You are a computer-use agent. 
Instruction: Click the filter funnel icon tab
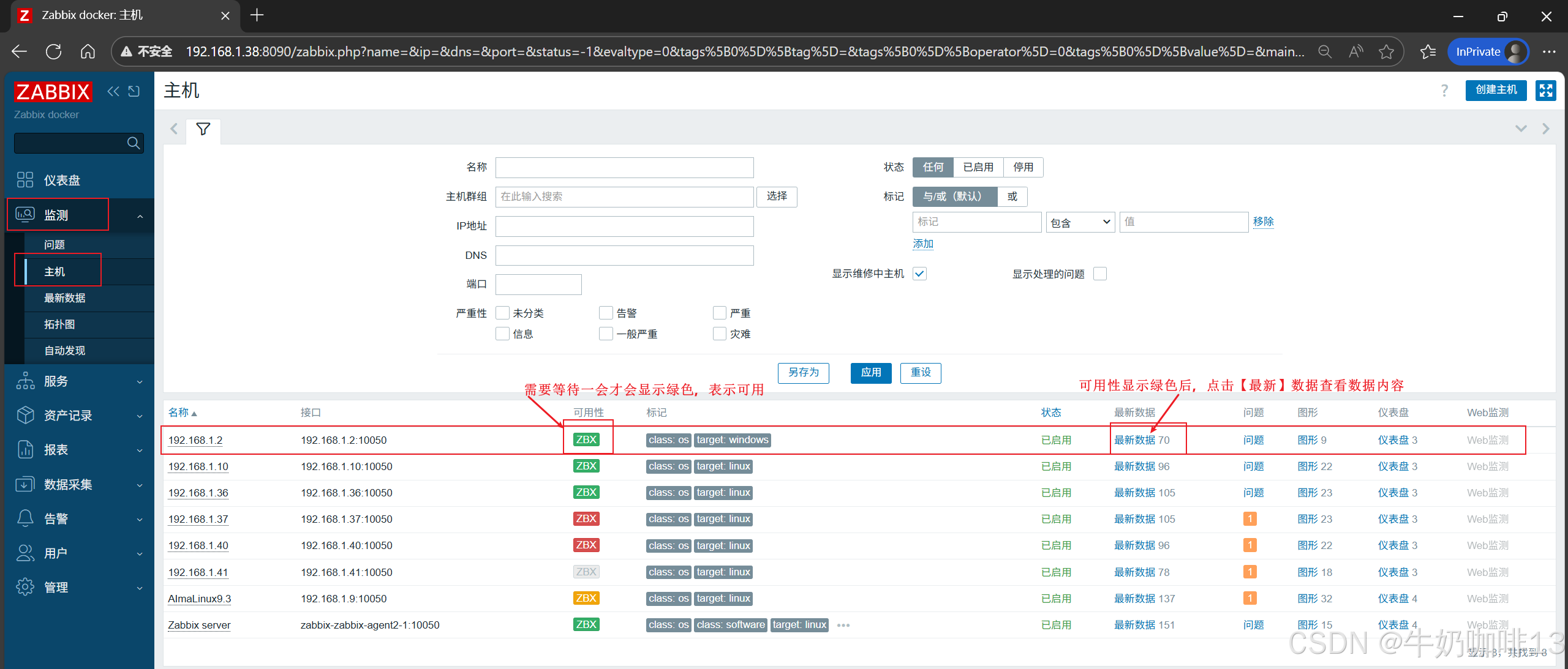(x=203, y=129)
